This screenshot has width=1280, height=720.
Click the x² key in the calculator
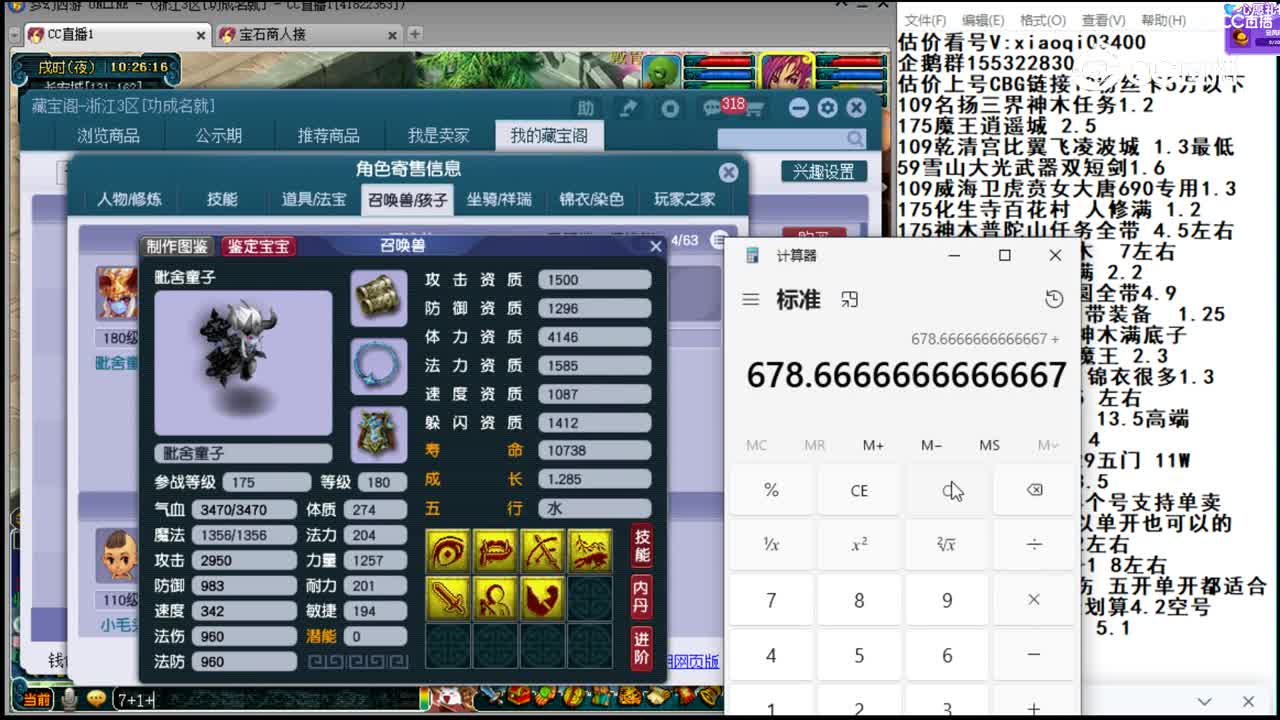(859, 545)
